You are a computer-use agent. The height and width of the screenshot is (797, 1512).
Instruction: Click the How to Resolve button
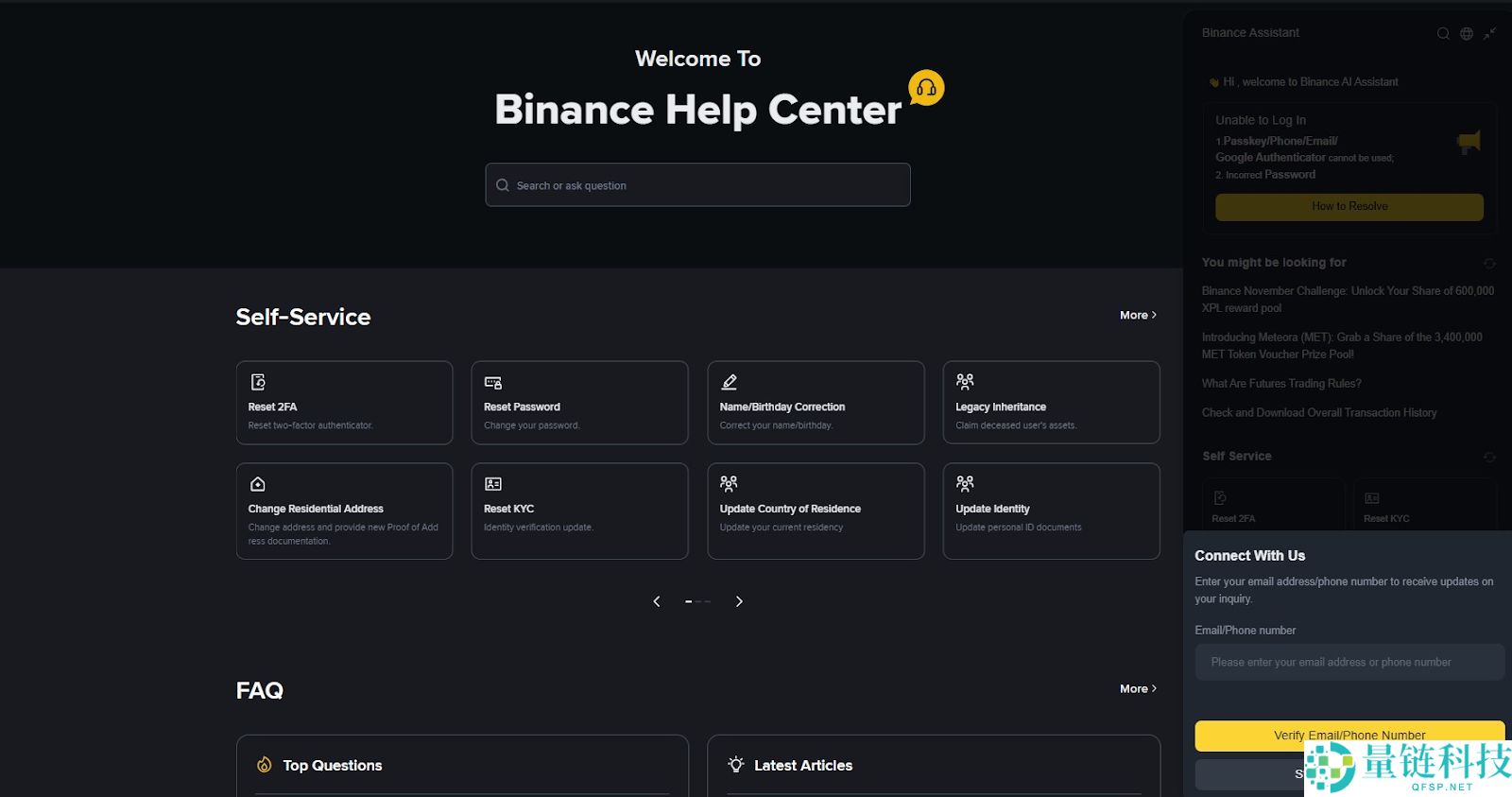1349,206
